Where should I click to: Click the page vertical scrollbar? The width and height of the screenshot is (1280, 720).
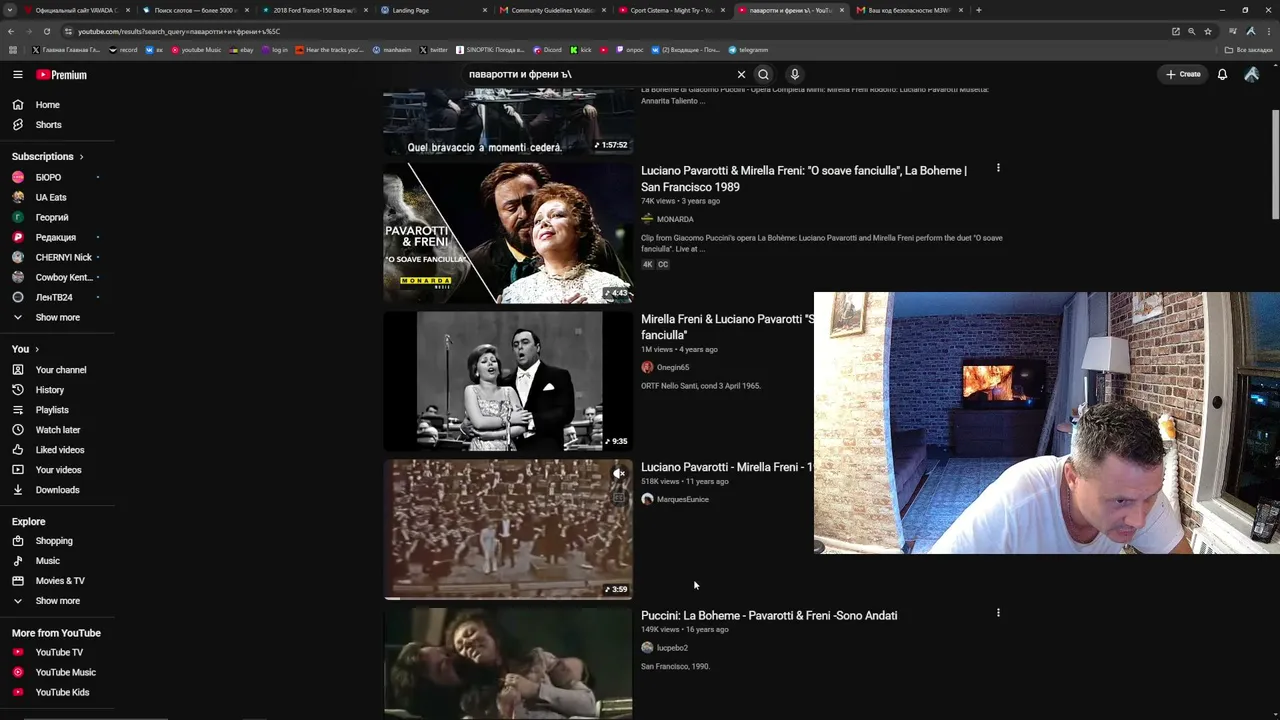[x=1275, y=165]
